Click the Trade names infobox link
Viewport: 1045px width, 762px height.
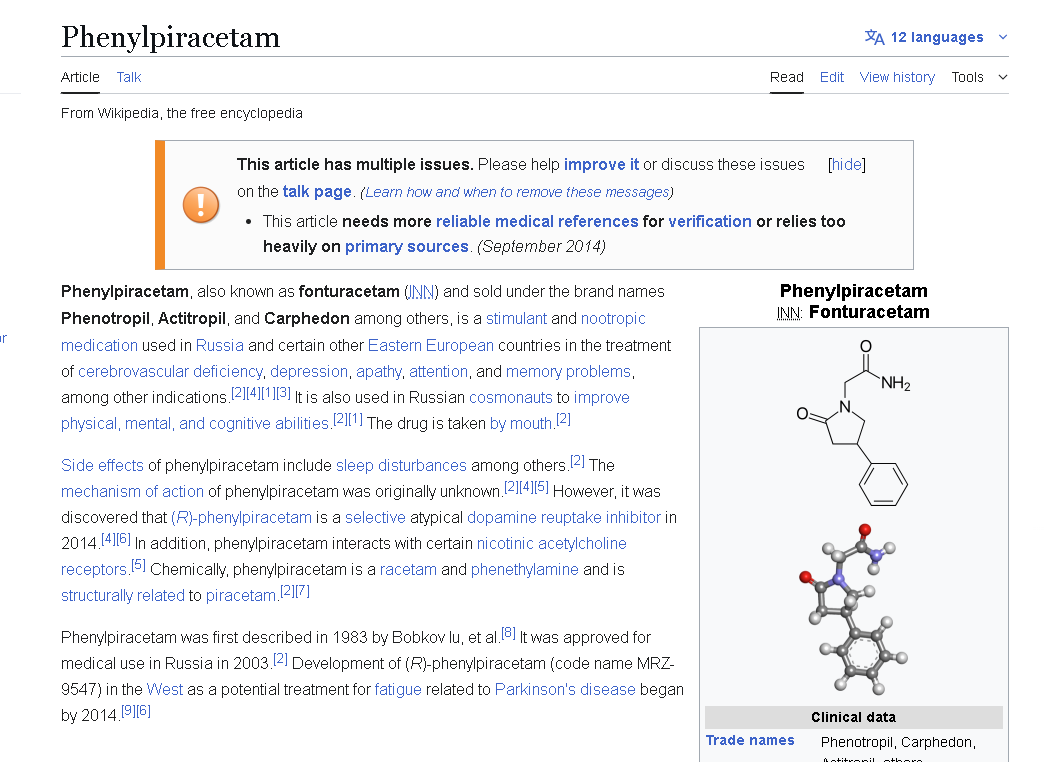click(x=750, y=740)
